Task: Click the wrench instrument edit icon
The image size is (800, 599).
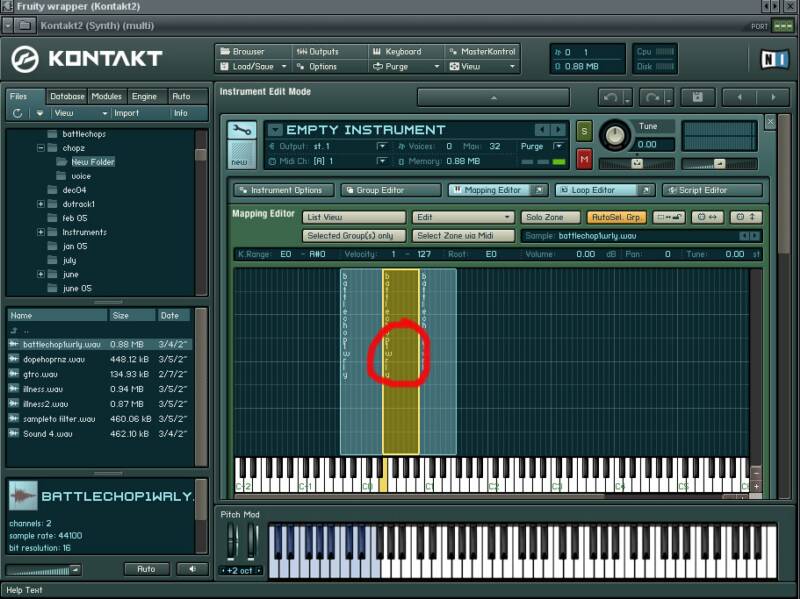Action: click(x=241, y=130)
